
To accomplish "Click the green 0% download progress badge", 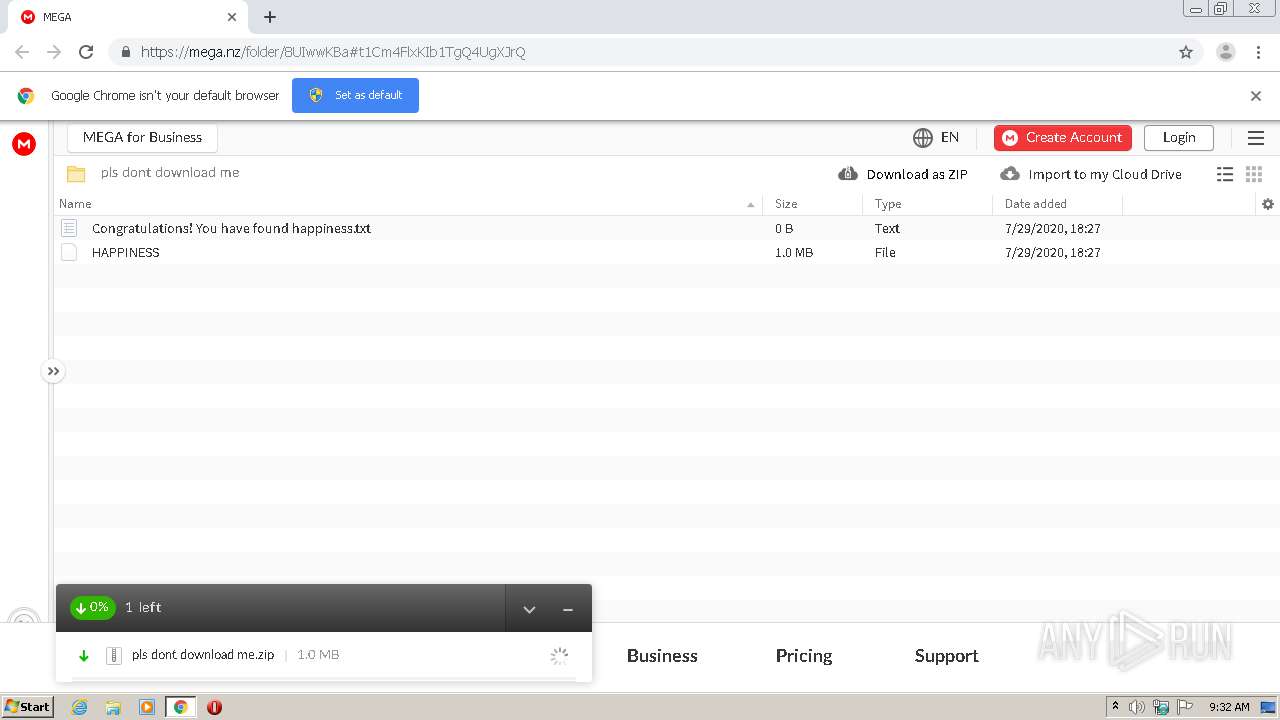I will [92, 607].
